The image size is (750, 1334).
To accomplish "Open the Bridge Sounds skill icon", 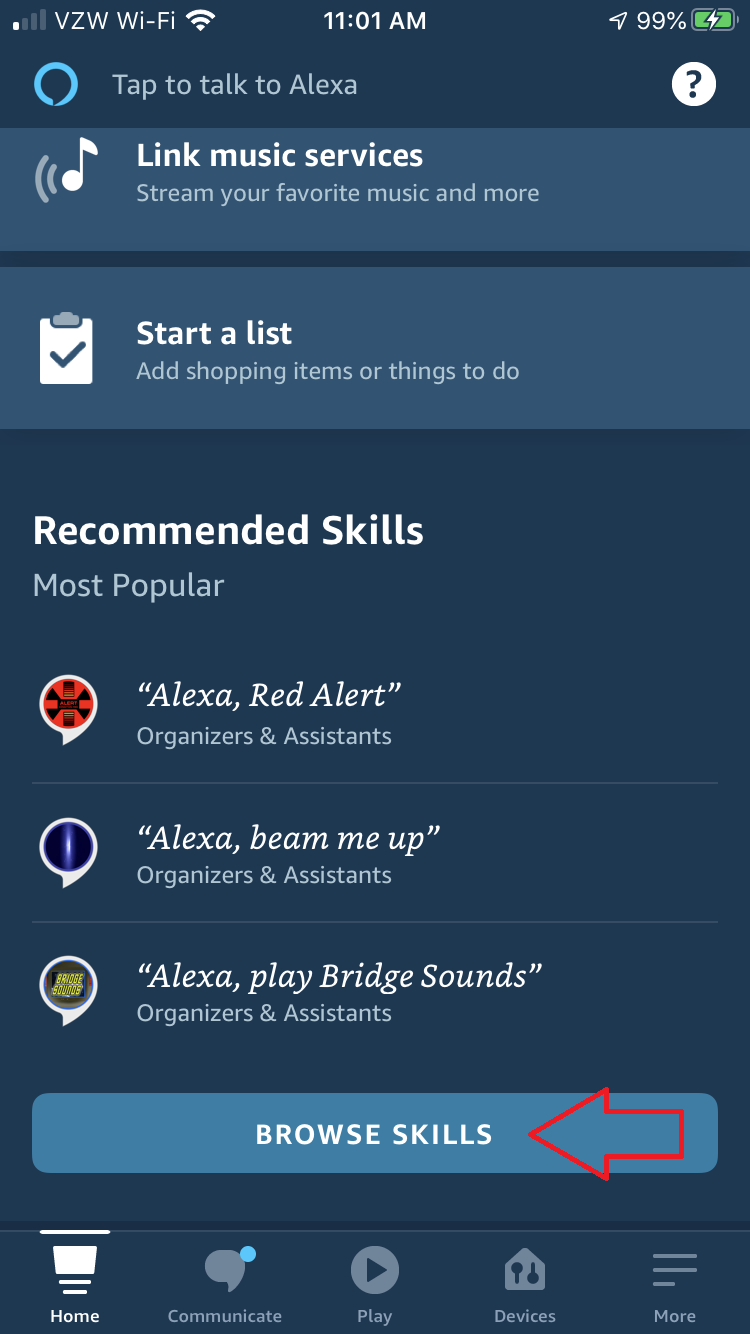I will click(68, 988).
